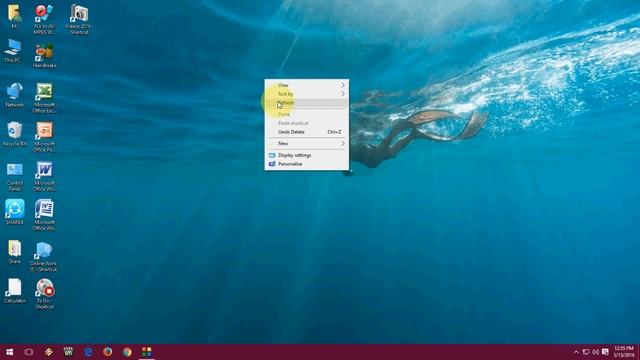Select the Online Work shortcut icon
Viewport: 640px width, 360px height.
43,257
